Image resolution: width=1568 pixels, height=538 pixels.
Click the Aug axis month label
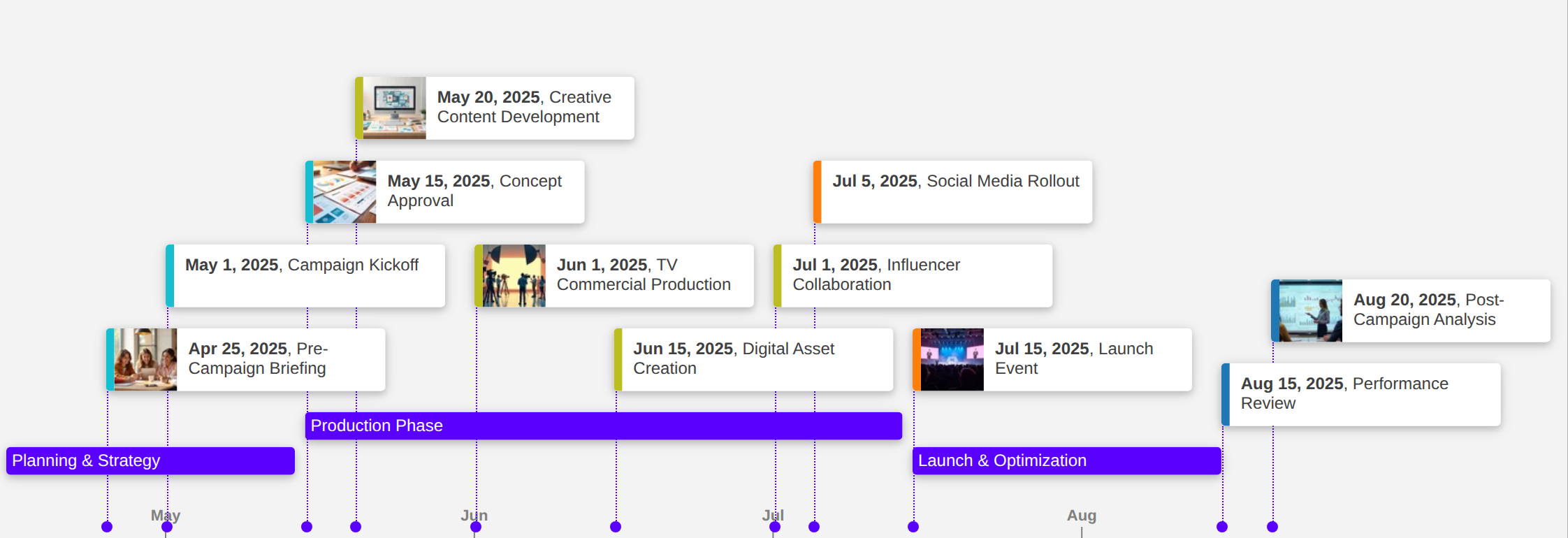(x=1082, y=516)
